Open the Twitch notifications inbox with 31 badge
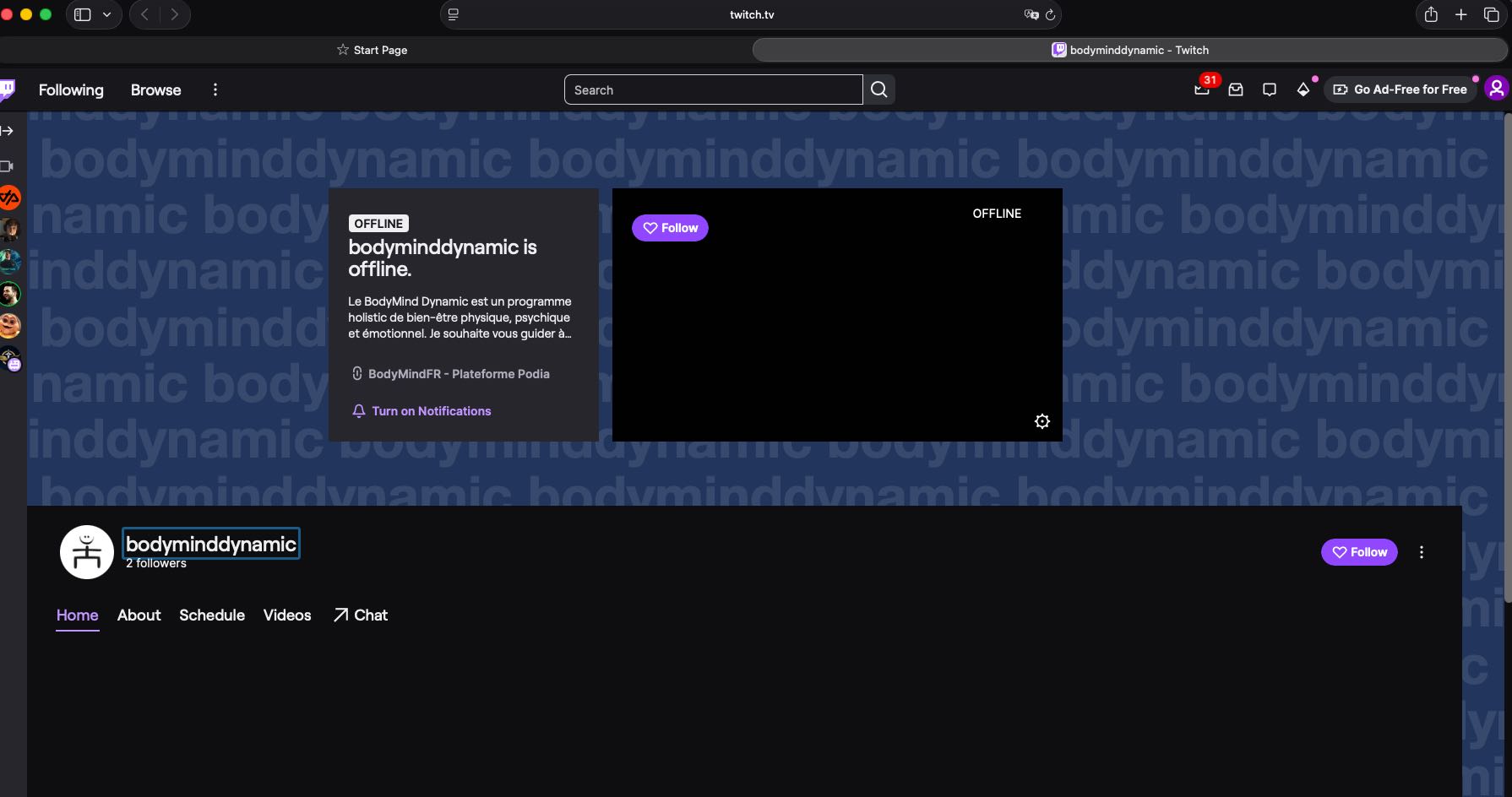 pos(1202,89)
